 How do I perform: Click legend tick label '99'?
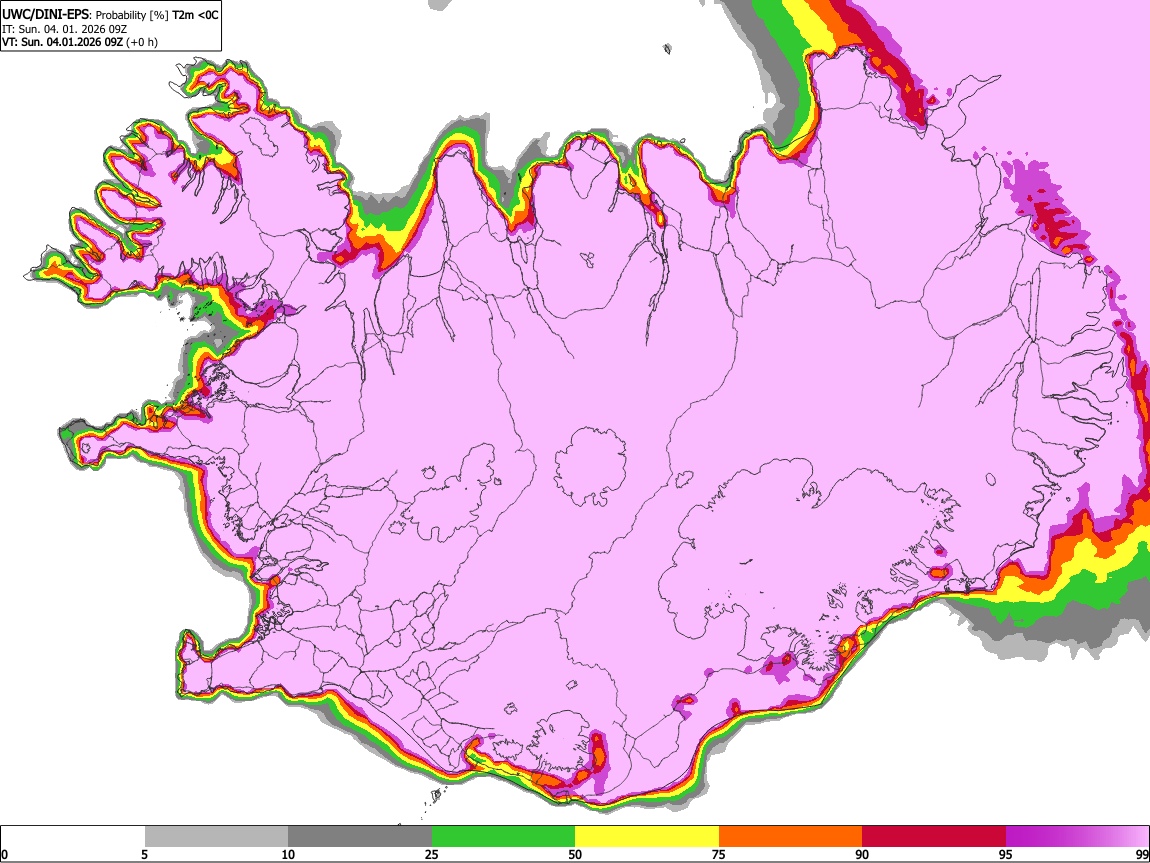pos(1142,854)
